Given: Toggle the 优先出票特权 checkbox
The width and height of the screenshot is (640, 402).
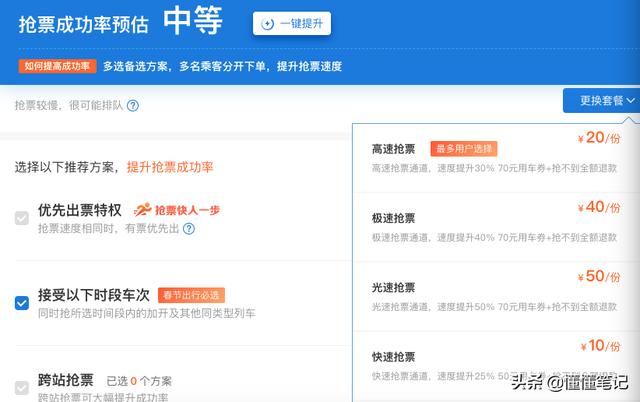Looking at the screenshot, I should 22,218.
